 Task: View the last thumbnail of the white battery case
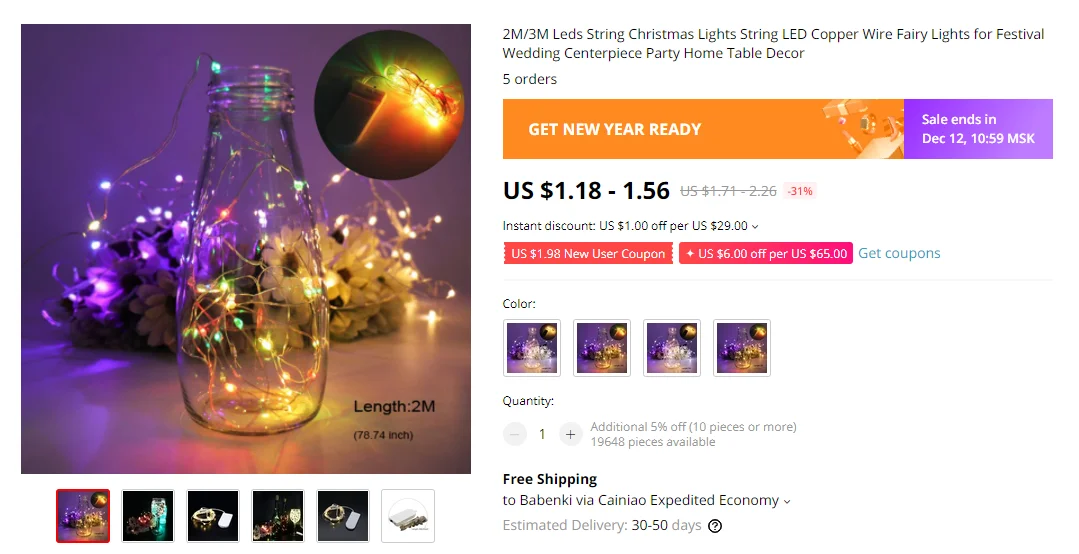[x=408, y=516]
